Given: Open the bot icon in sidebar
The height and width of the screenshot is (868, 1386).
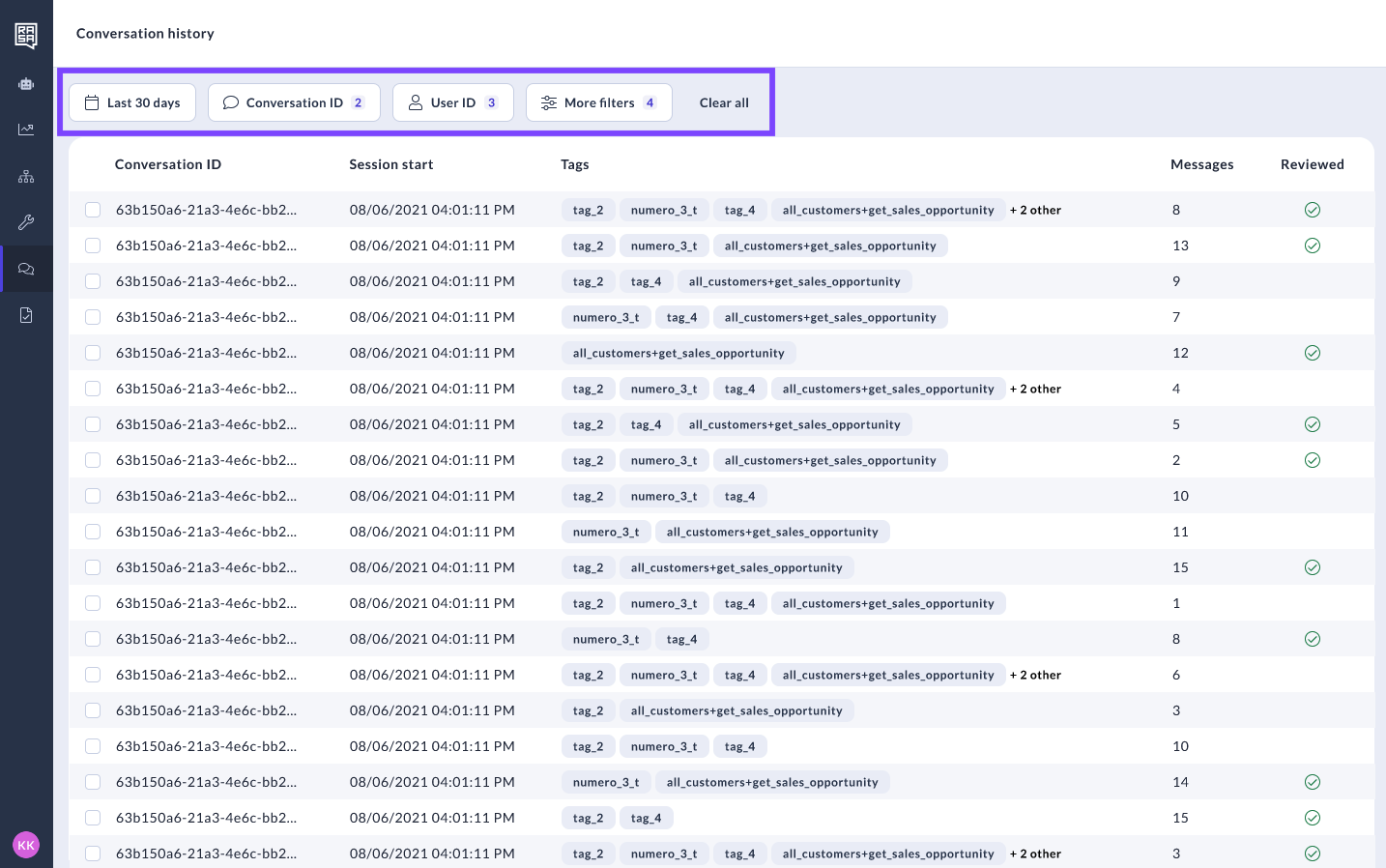Looking at the screenshot, I should pos(26,84).
